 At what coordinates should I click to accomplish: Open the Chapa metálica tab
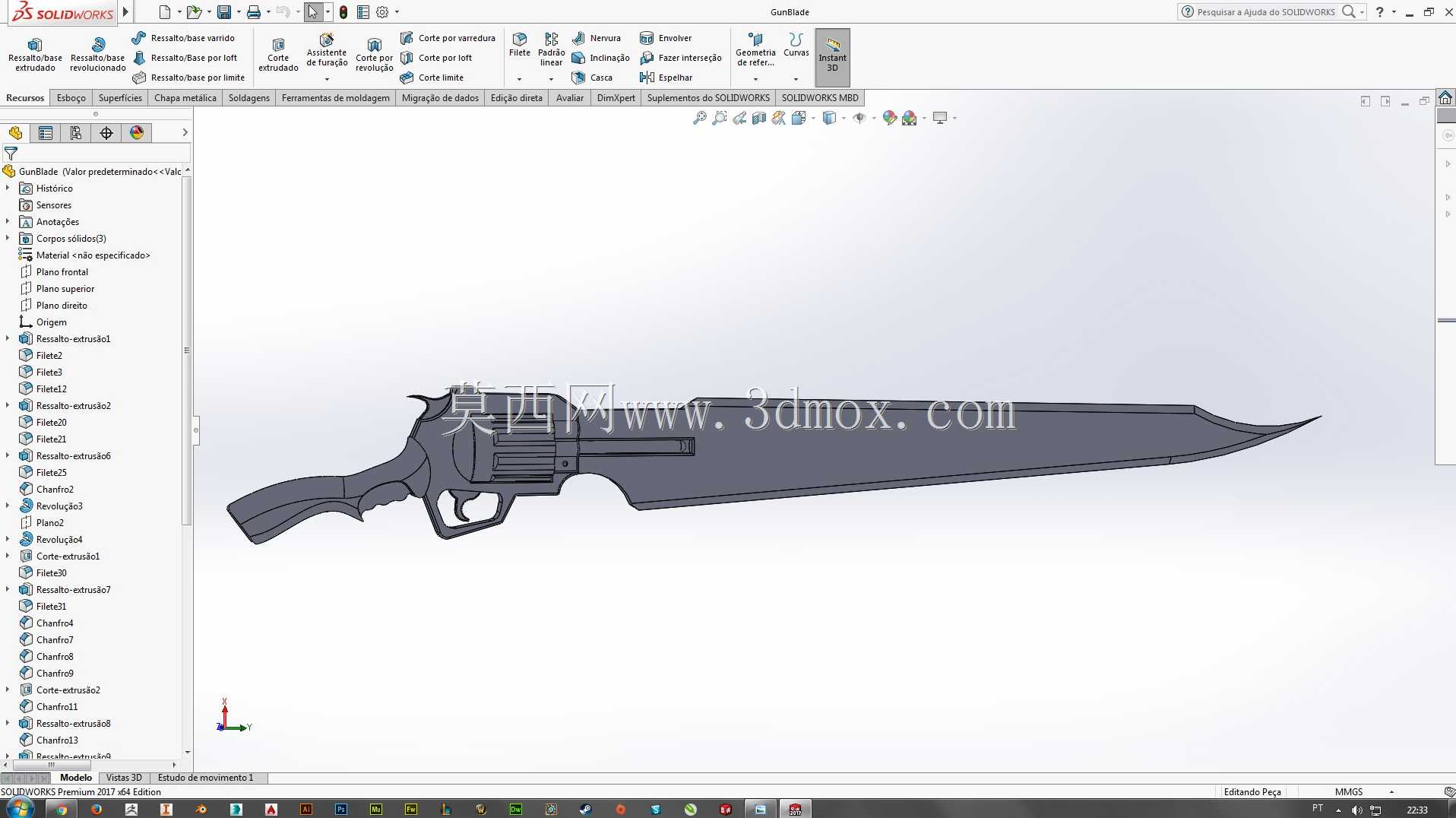click(185, 98)
